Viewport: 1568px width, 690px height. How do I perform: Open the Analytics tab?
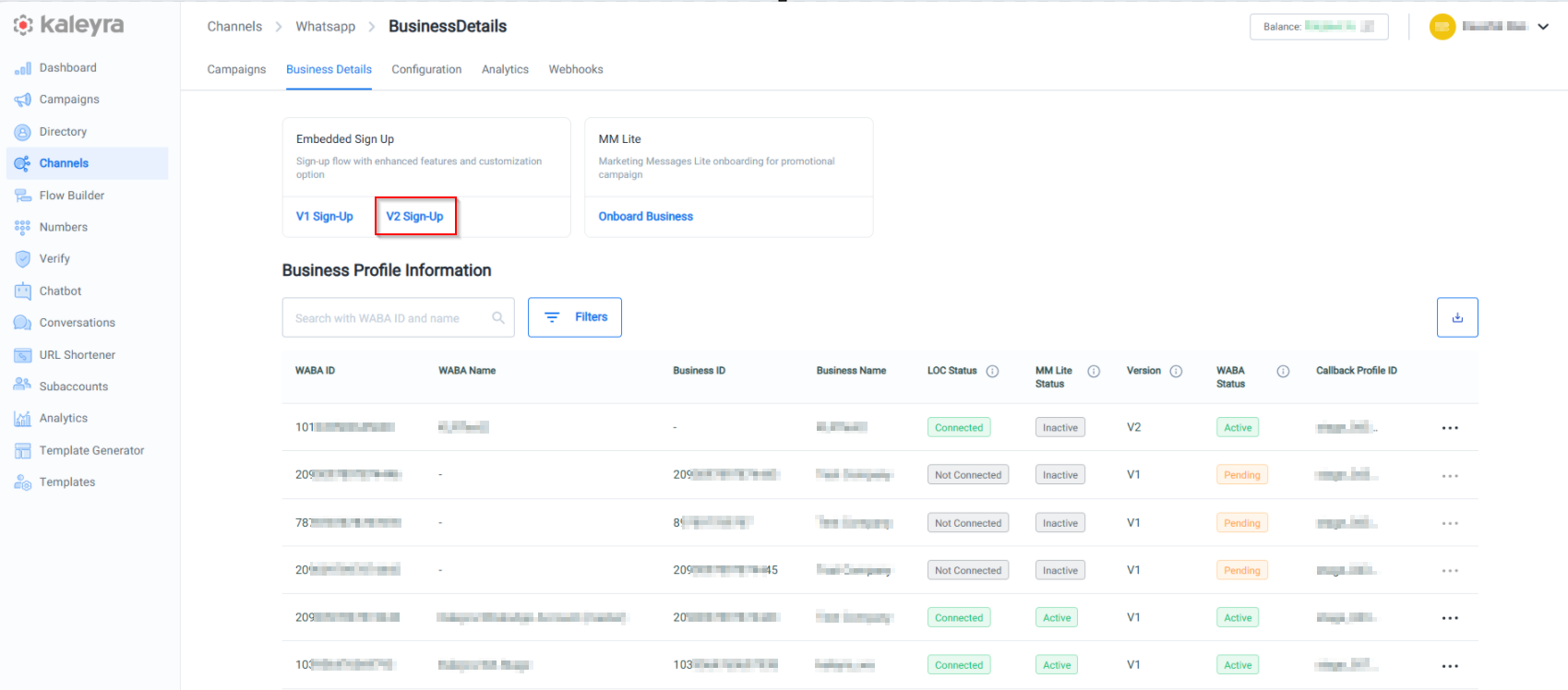tap(505, 70)
